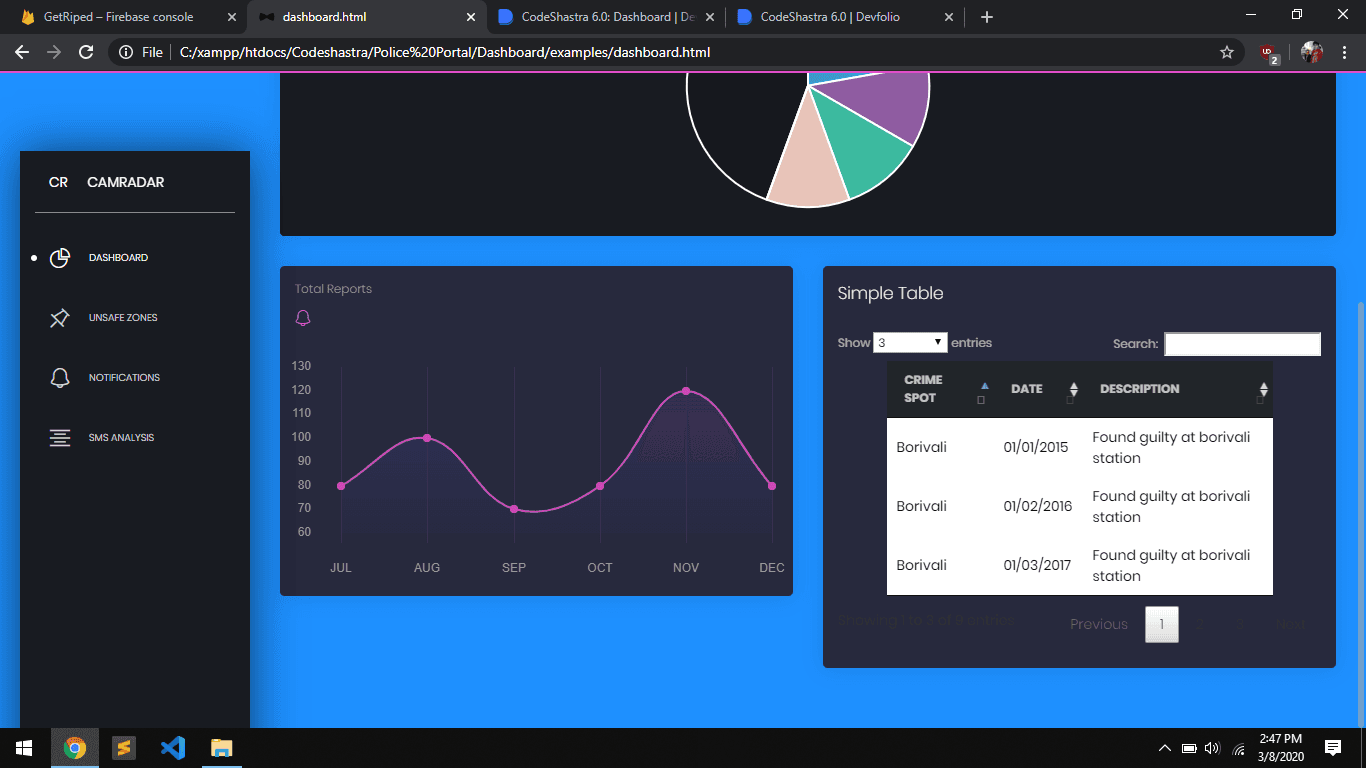
Task: Click the Total Reports label
Action: pos(333,289)
